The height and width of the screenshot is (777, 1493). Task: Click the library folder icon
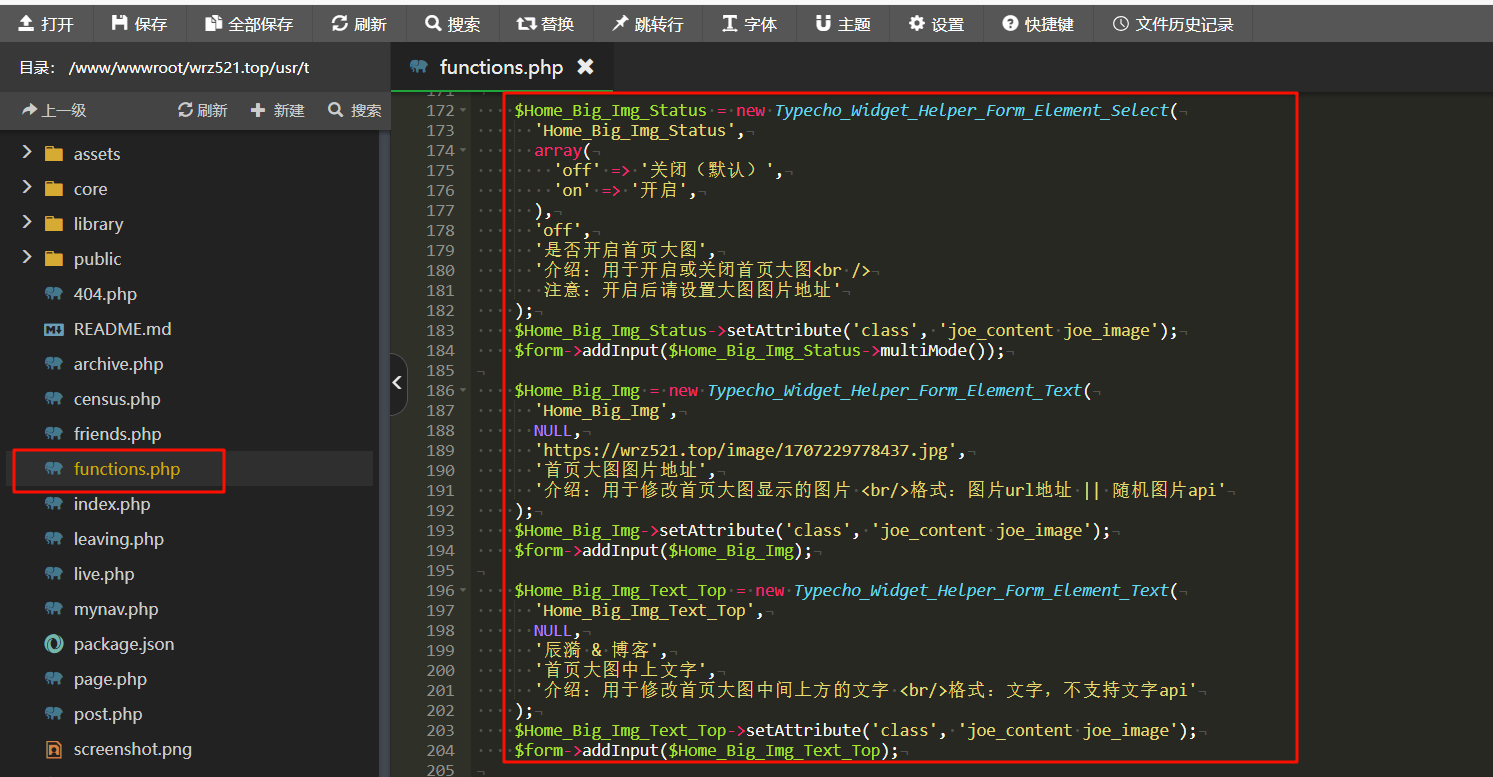(x=54, y=223)
